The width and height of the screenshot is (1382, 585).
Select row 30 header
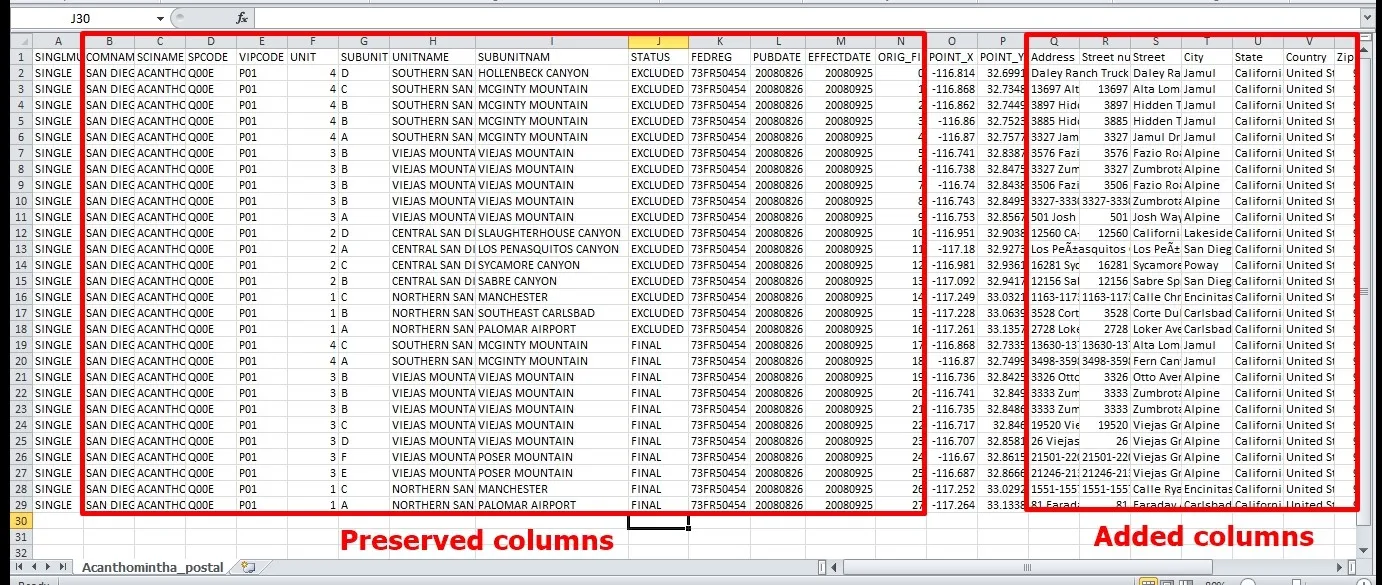click(18, 521)
